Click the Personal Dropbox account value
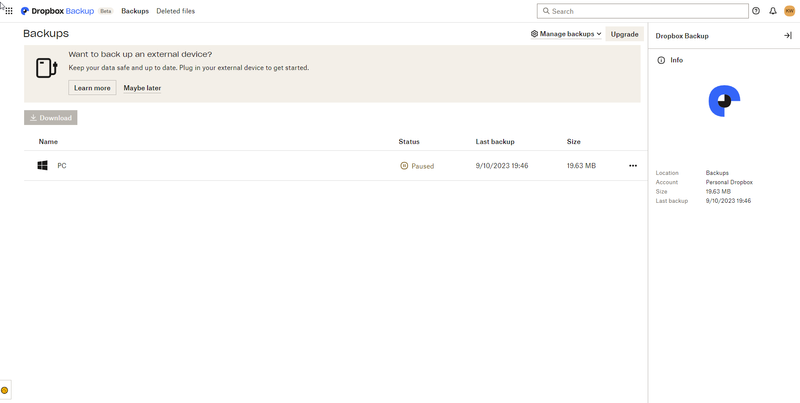The height and width of the screenshot is (403, 800). (729, 182)
